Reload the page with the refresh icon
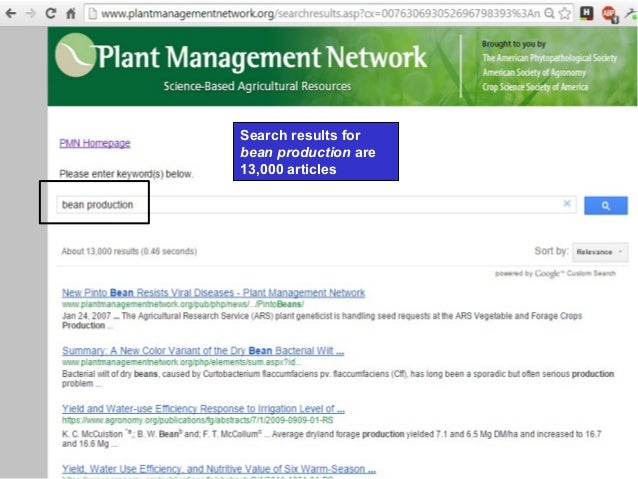This screenshot has width=638, height=479. (50, 13)
